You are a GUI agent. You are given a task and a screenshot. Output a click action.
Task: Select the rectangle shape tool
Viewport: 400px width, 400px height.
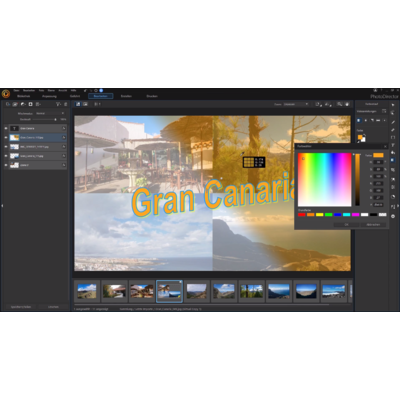click(393, 137)
